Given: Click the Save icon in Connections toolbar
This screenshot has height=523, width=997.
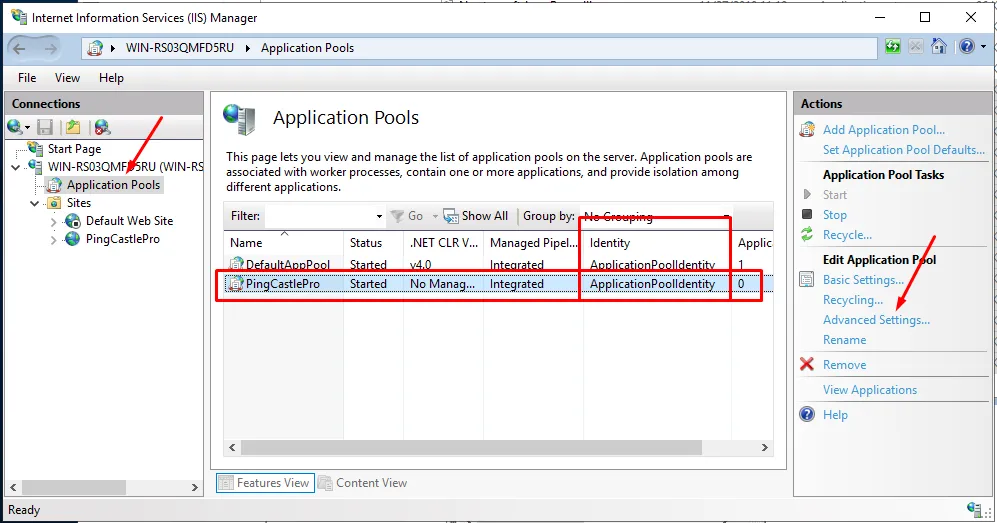Looking at the screenshot, I should point(45,127).
